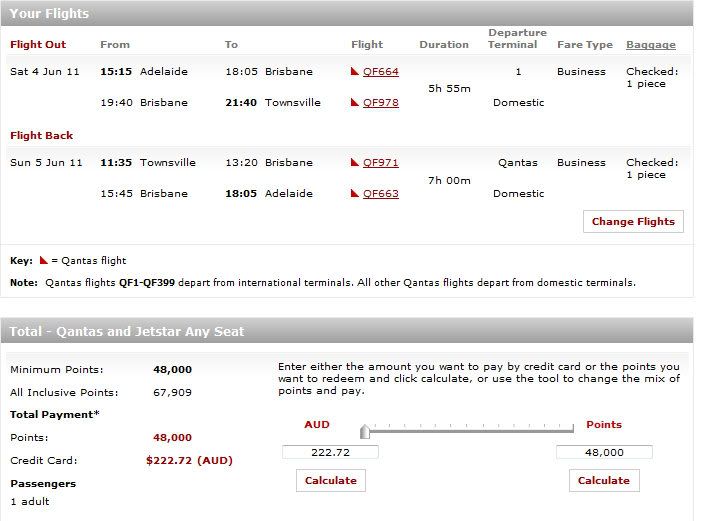Open the Baggage column header link
This screenshot has width=718, height=521.
point(651,45)
